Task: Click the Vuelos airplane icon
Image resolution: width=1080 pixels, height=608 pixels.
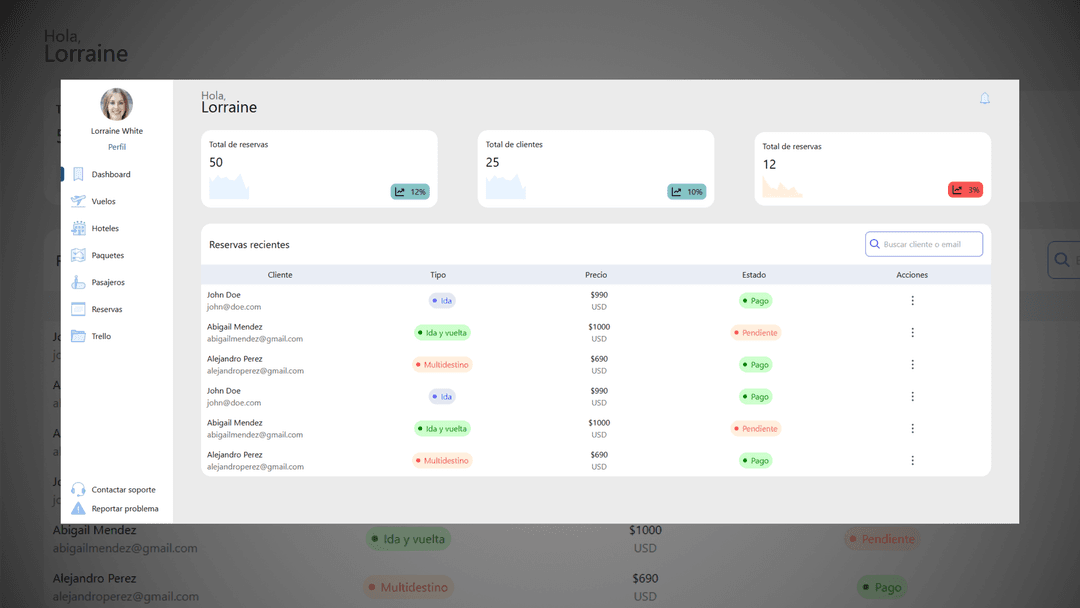Action: point(78,201)
